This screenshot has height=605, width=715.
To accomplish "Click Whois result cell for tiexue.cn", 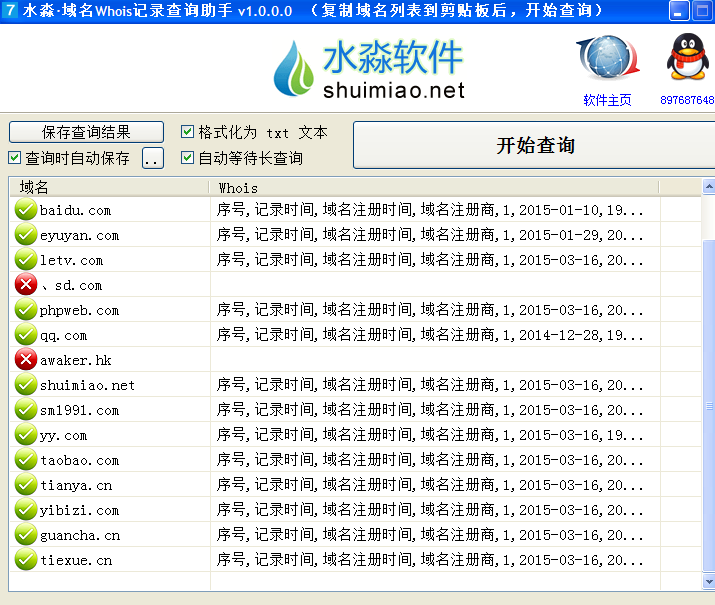I will (x=435, y=559).
